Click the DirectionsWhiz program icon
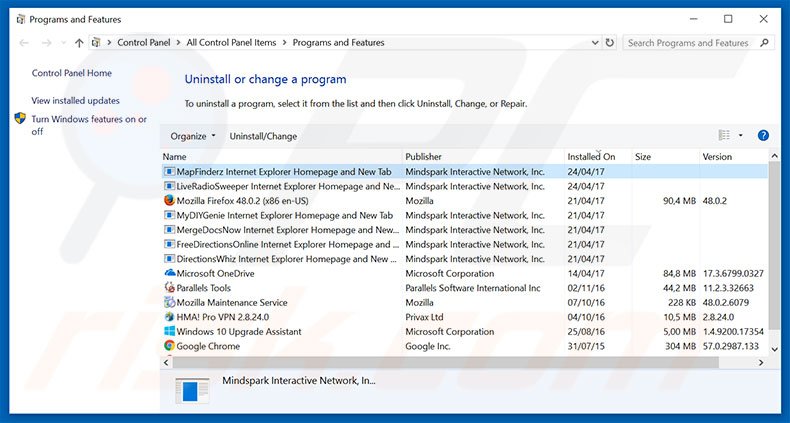The height and width of the screenshot is (423, 790). pyautogui.click(x=169, y=259)
